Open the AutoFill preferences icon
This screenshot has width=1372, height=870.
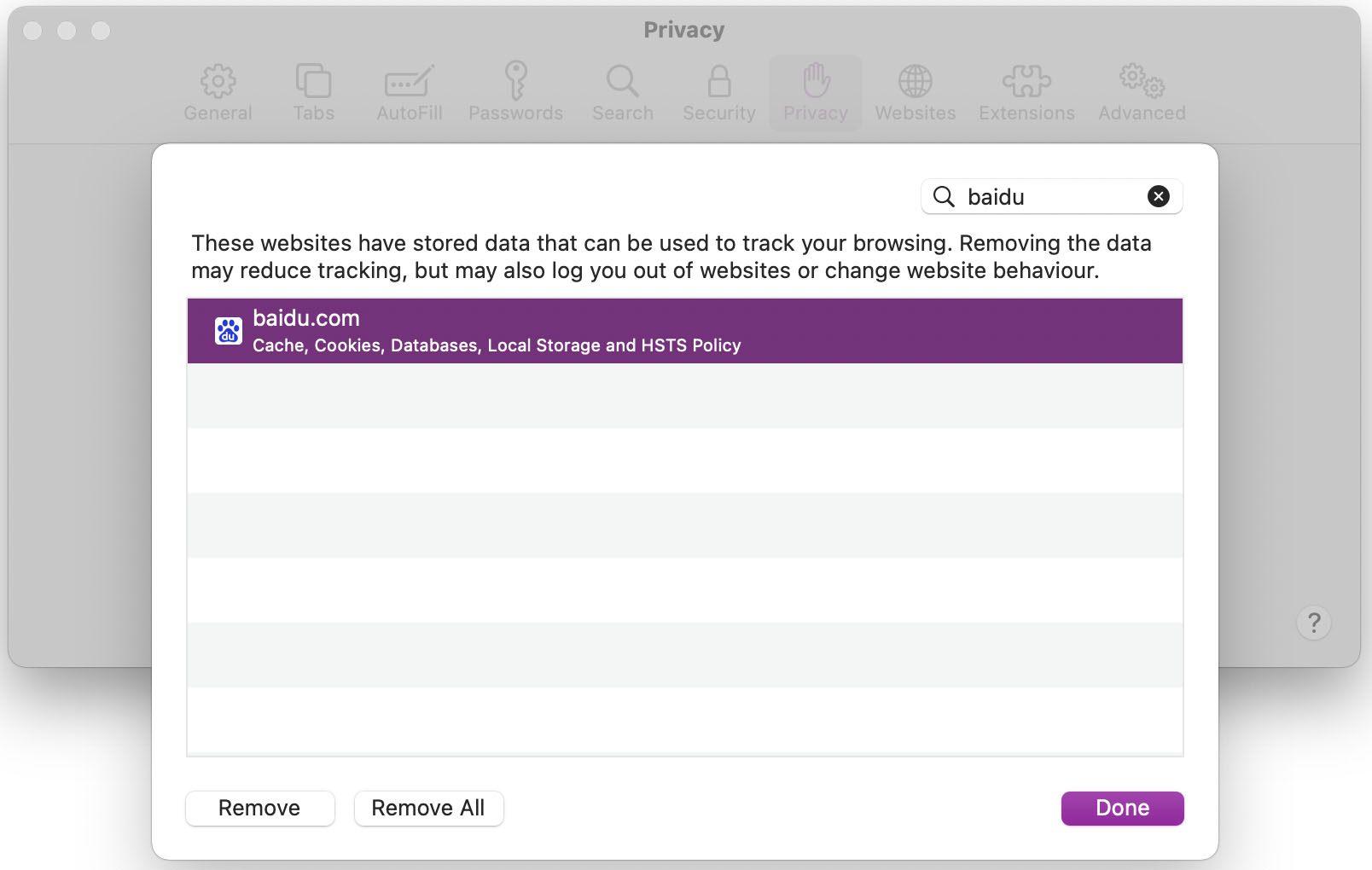(410, 82)
